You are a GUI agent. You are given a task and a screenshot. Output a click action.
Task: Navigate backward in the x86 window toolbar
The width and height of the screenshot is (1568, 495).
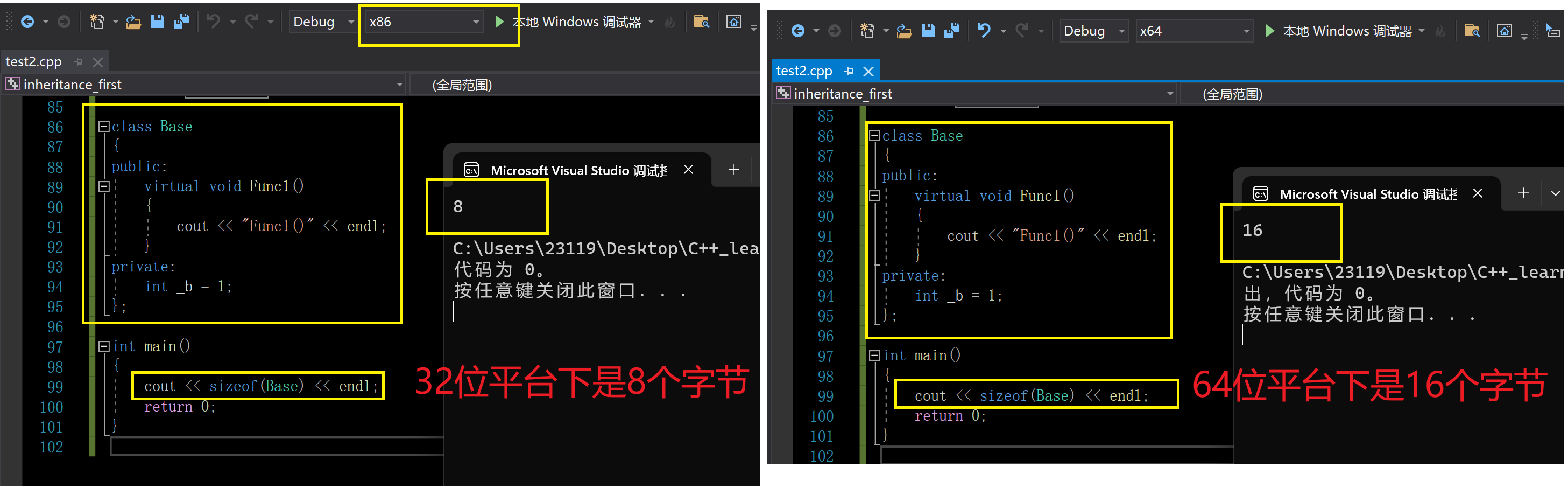tap(27, 22)
